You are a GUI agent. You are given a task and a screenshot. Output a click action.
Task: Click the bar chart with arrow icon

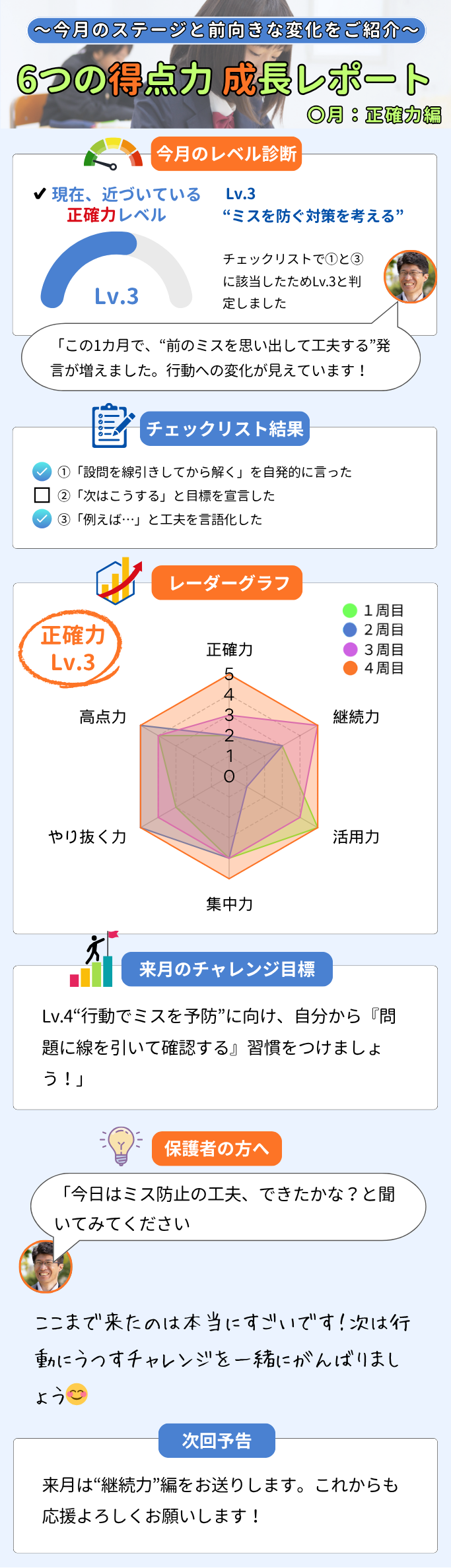pos(119,581)
